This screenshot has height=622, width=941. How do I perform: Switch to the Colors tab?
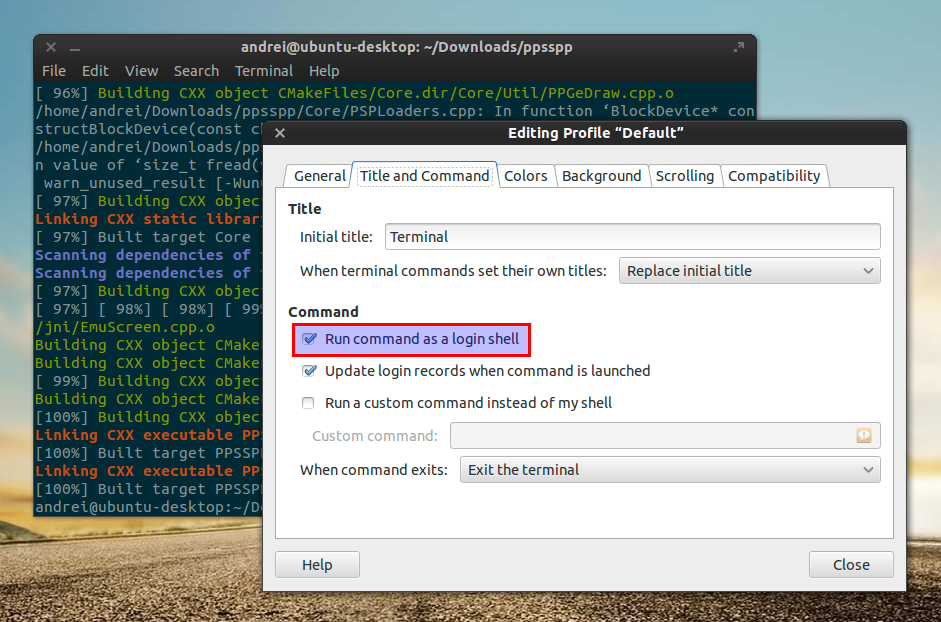pyautogui.click(x=526, y=175)
